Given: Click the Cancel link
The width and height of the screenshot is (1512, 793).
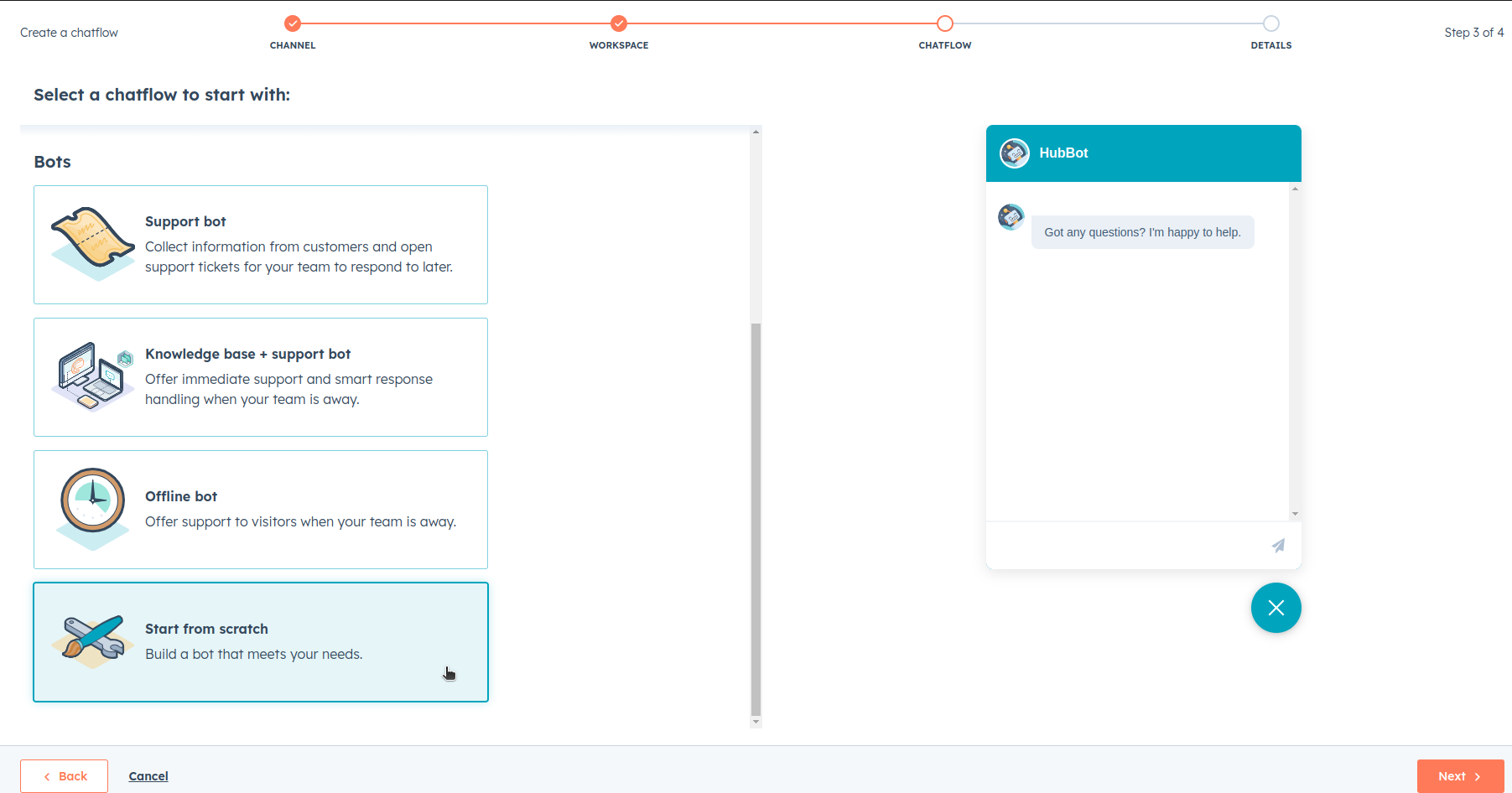Looking at the screenshot, I should pyautogui.click(x=148, y=776).
